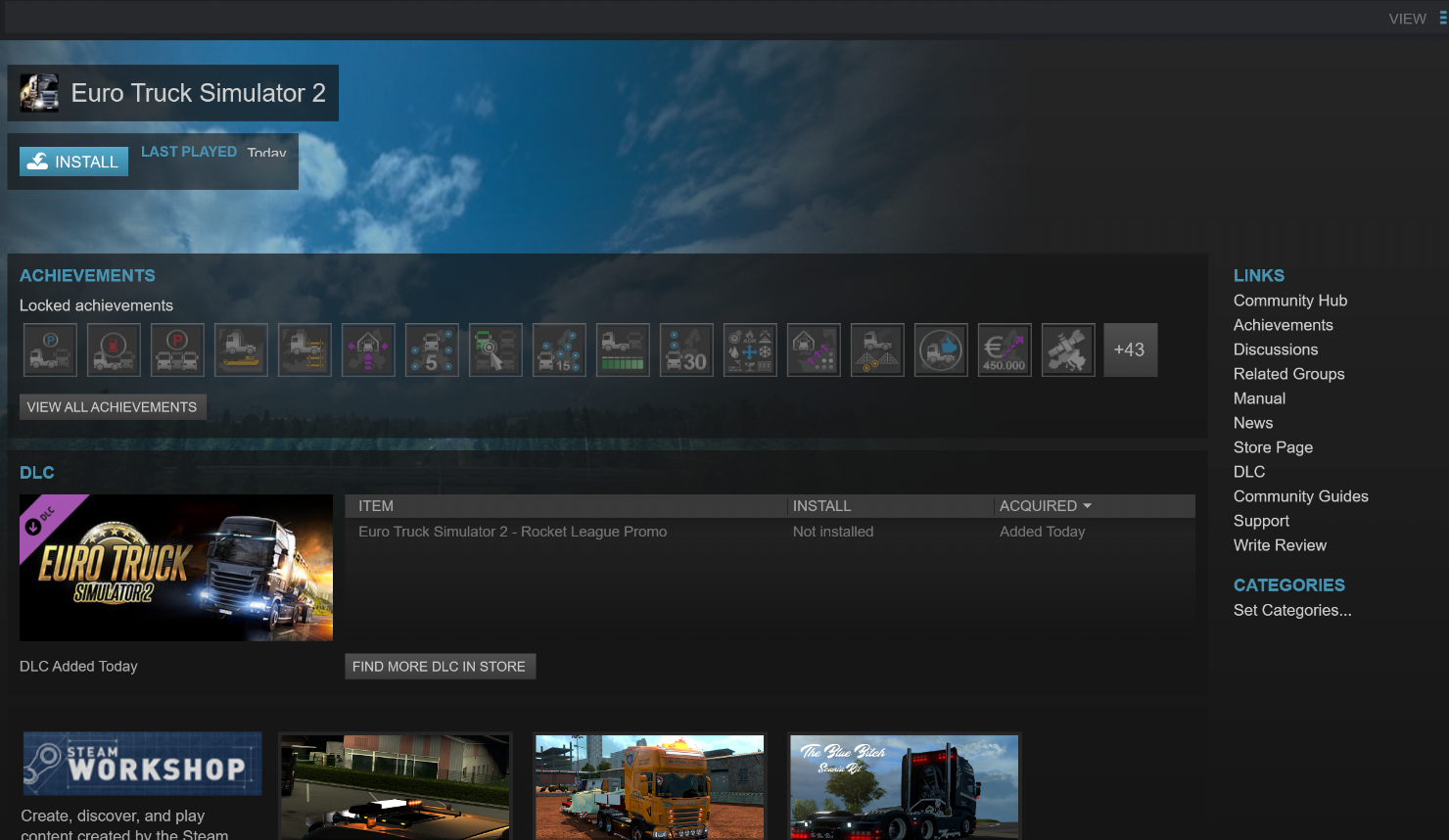Image resolution: width=1449 pixels, height=840 pixels.
Task: Click the Write Review link
Action: coord(1281,545)
